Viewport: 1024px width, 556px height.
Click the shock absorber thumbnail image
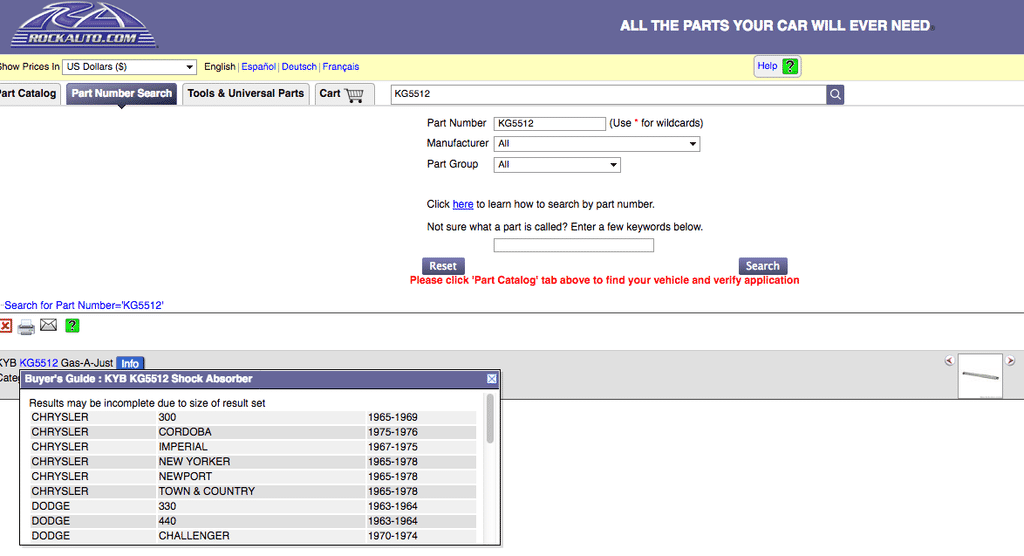pyautogui.click(x=979, y=375)
